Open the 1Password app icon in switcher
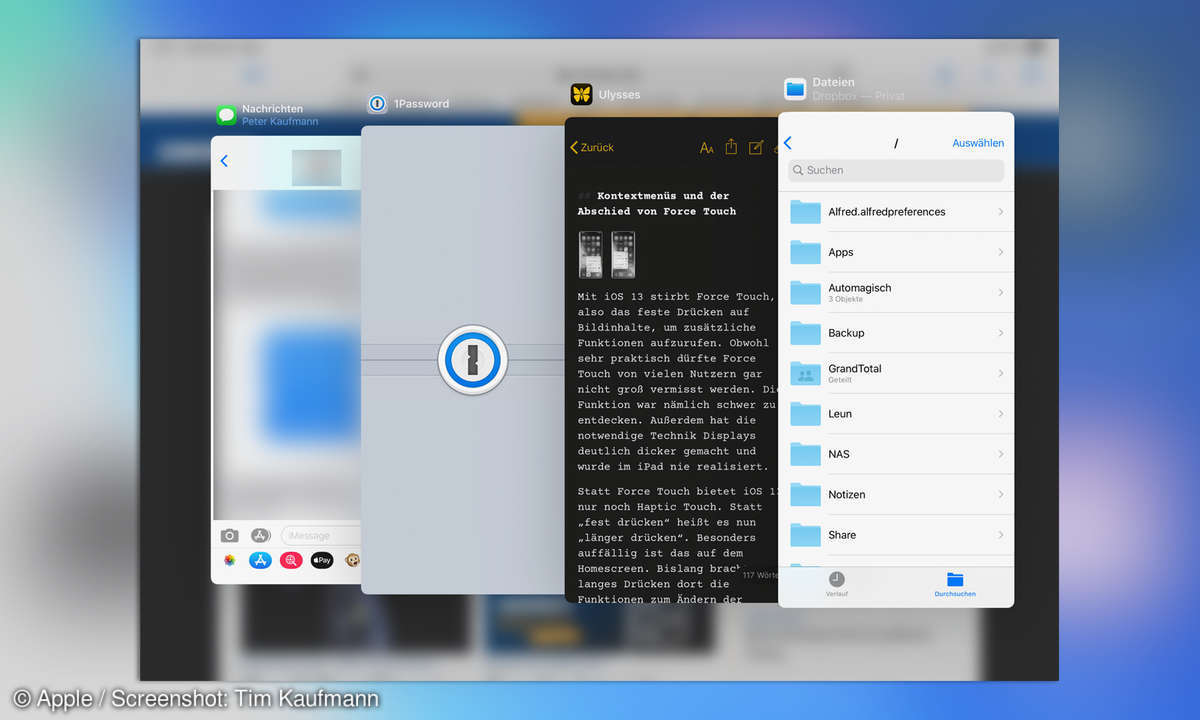 [377, 104]
